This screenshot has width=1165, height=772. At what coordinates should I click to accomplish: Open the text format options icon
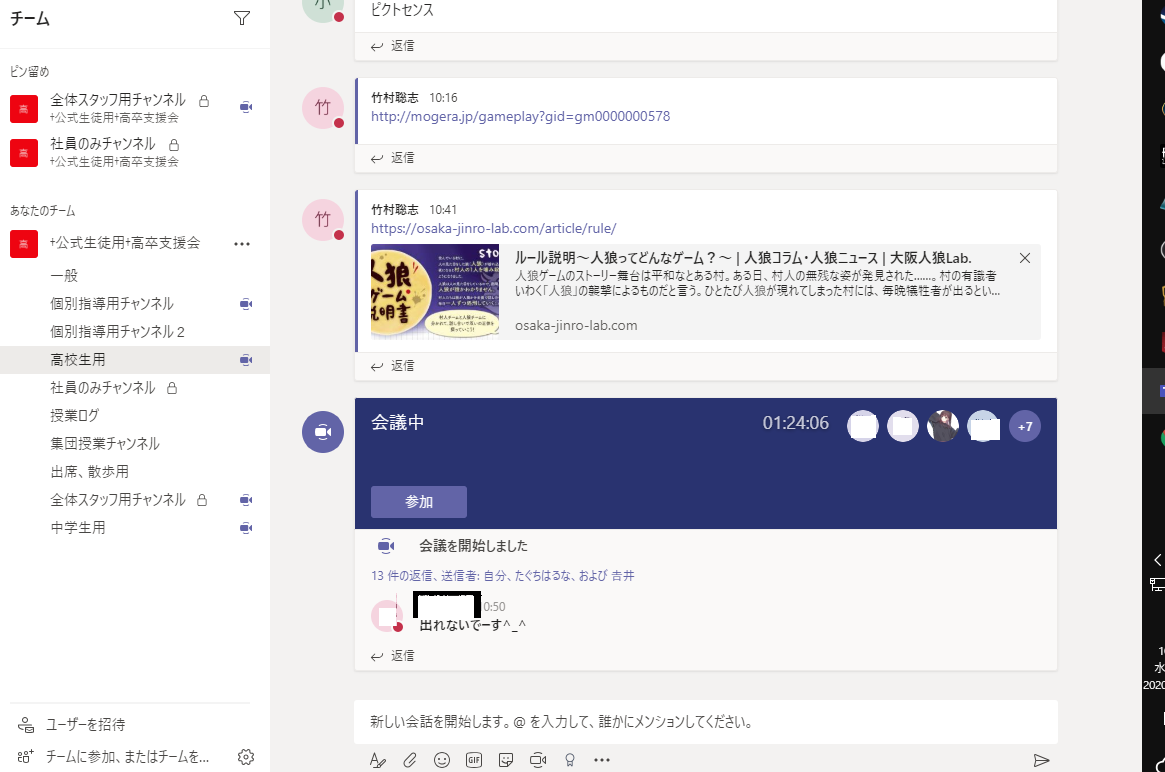378,760
